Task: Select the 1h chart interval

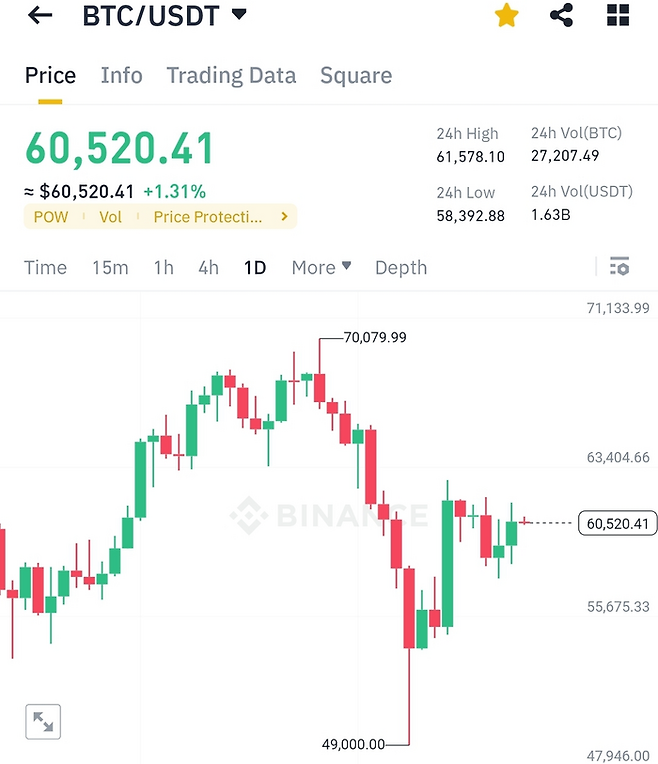Action: coord(163,267)
